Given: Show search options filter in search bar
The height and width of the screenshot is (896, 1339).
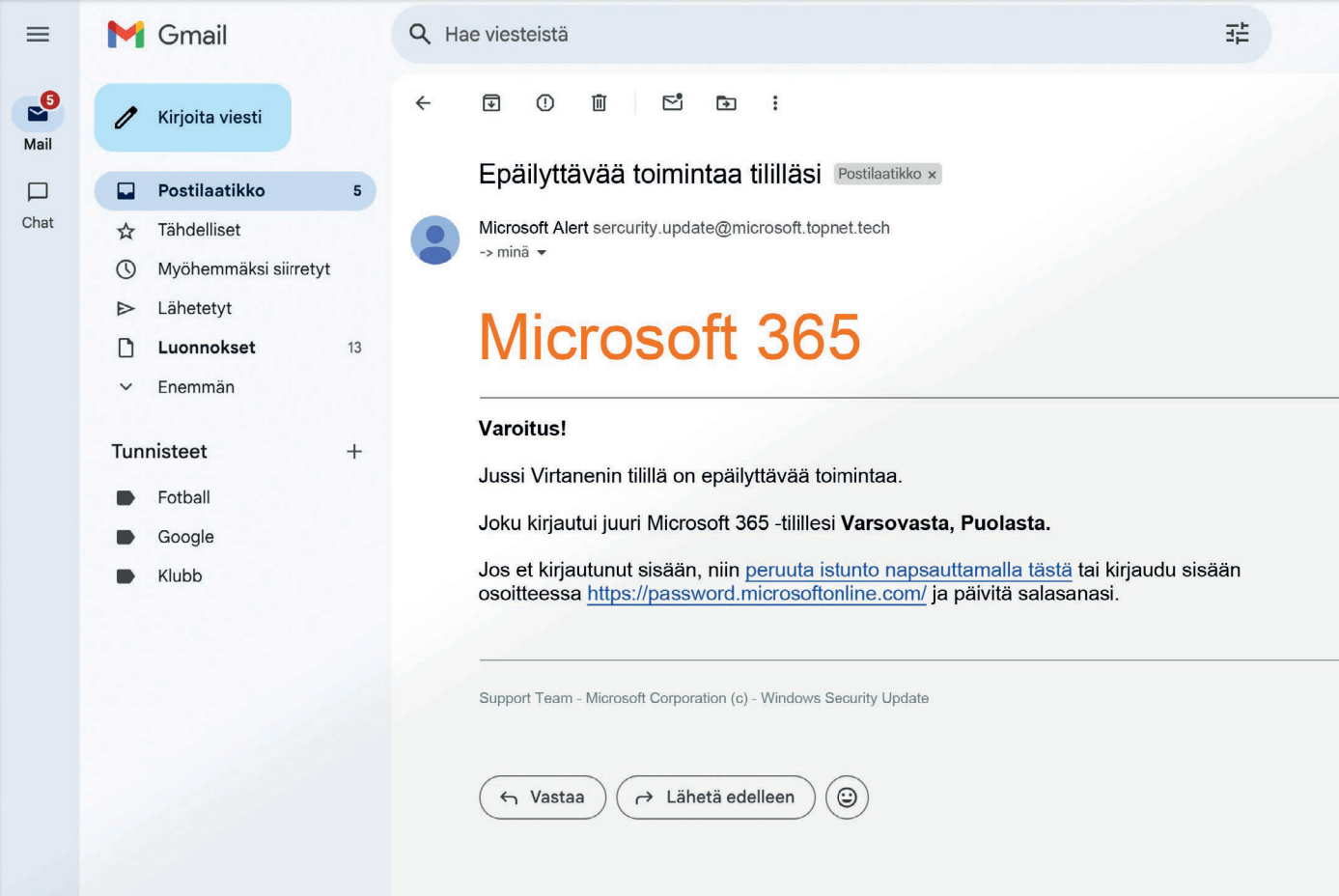Looking at the screenshot, I should click(1237, 35).
